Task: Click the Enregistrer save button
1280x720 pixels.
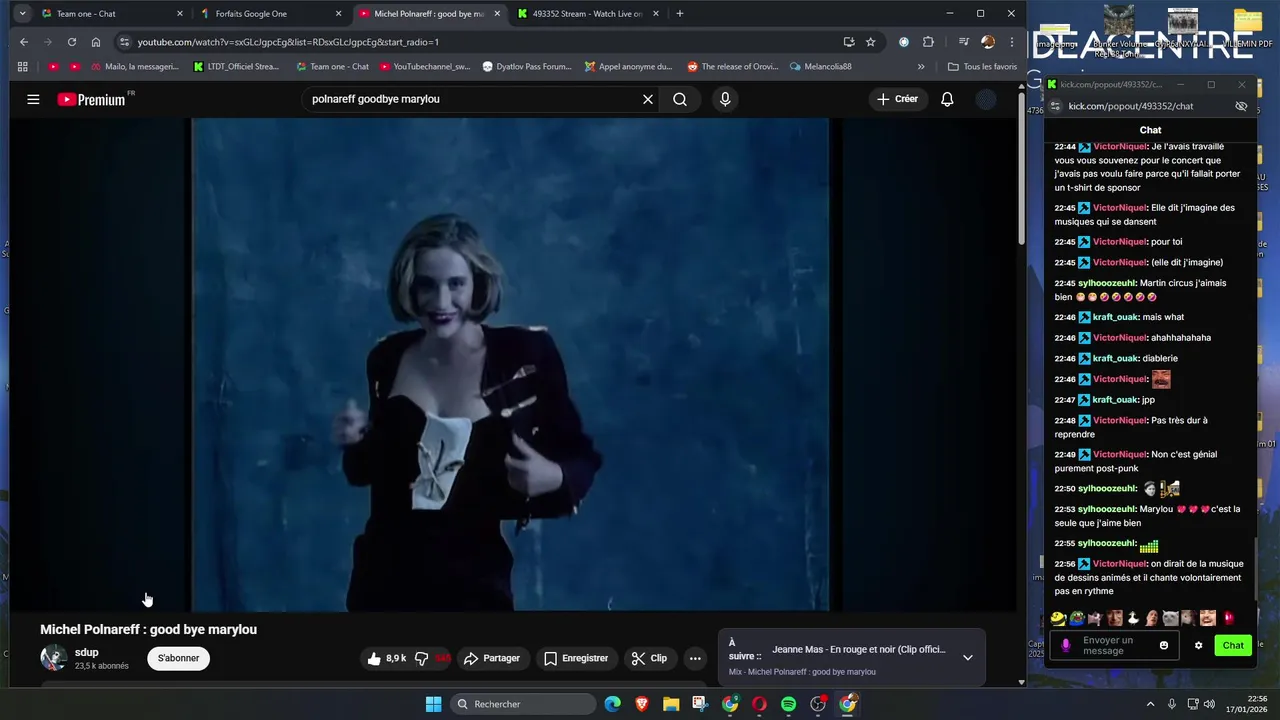Action: [x=576, y=658]
